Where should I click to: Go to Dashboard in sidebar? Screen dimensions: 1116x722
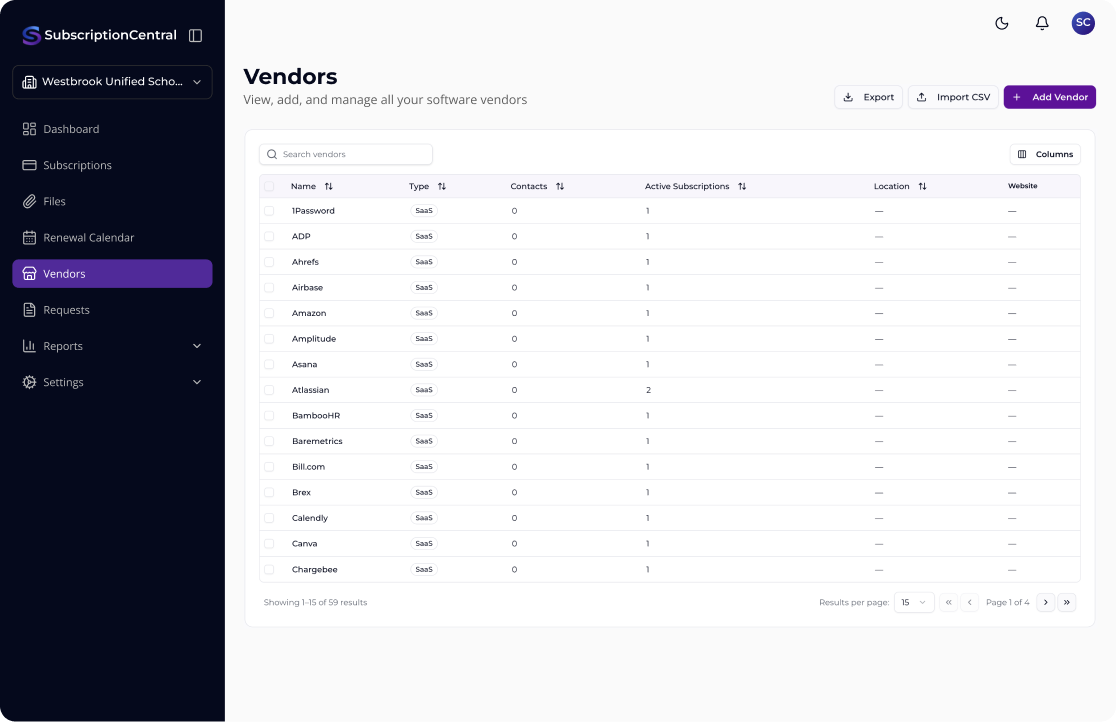click(112, 129)
